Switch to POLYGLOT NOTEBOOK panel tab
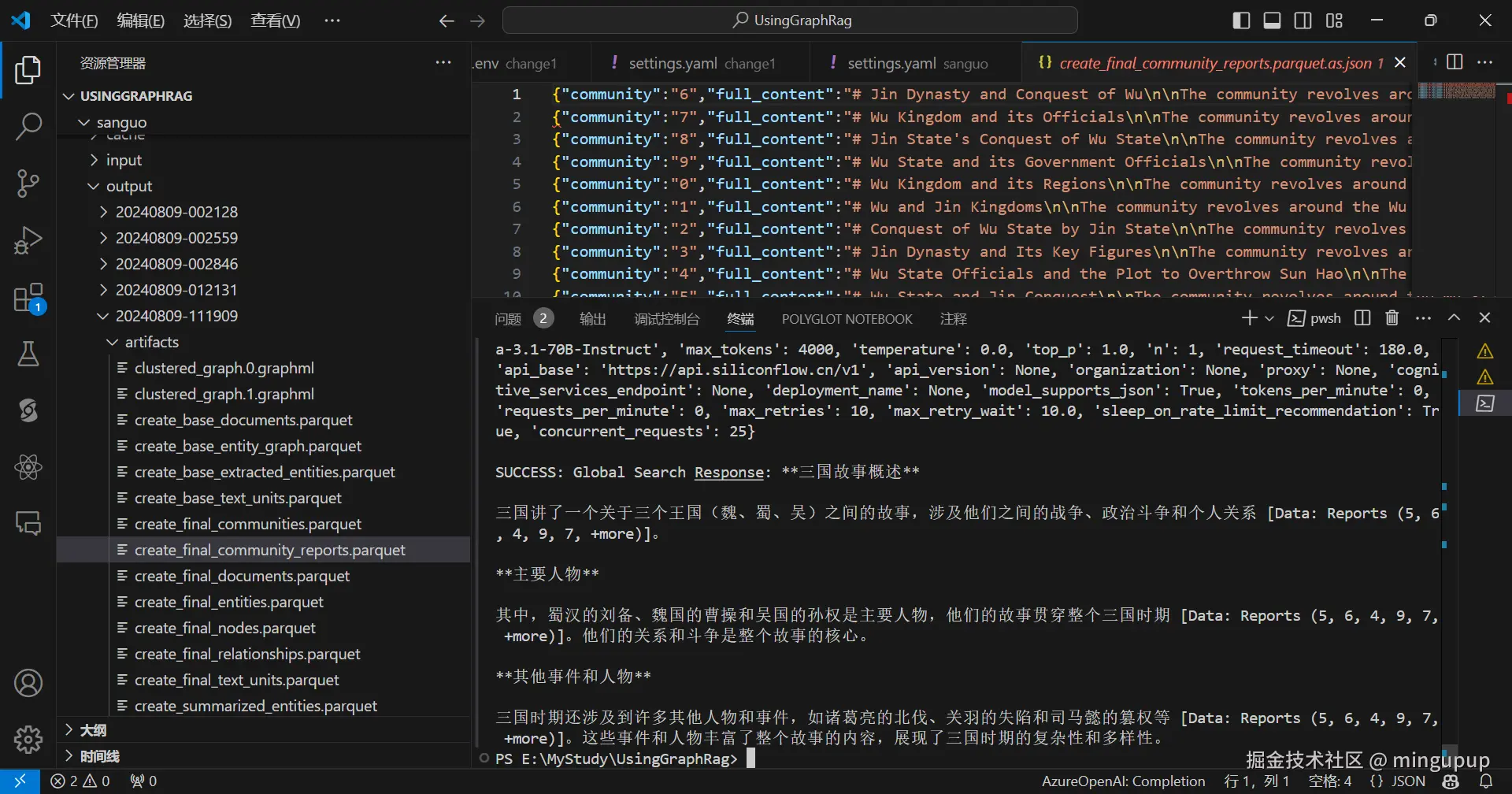The image size is (1512, 794). (847, 318)
